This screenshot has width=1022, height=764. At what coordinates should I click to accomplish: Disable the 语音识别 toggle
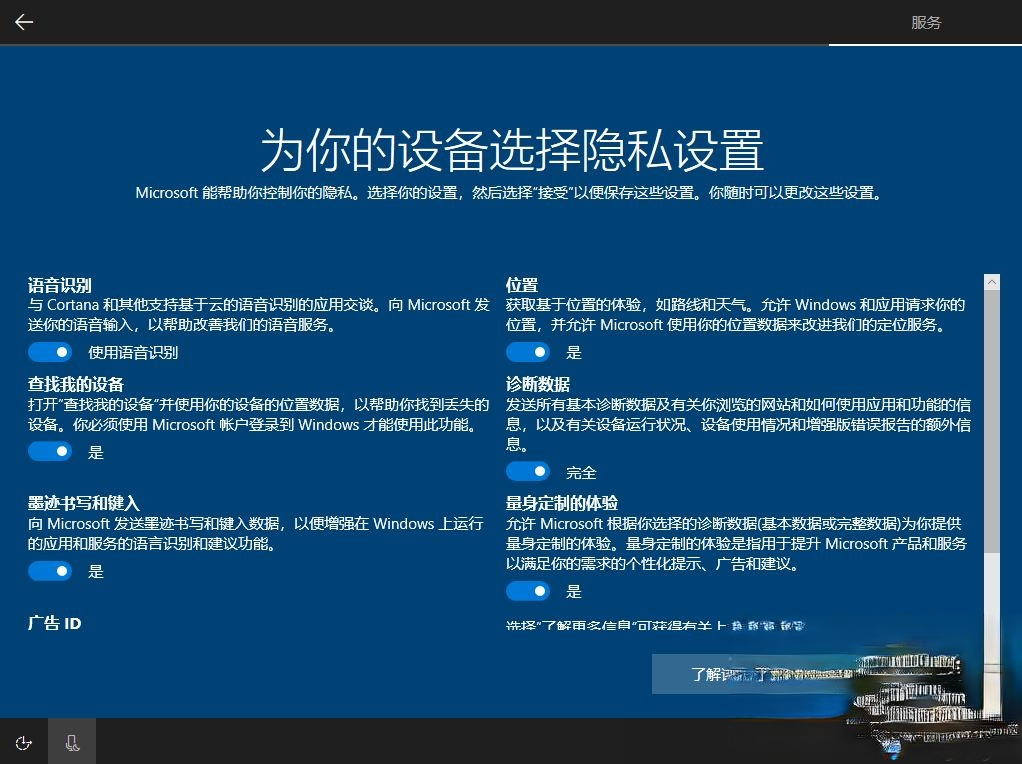50,351
